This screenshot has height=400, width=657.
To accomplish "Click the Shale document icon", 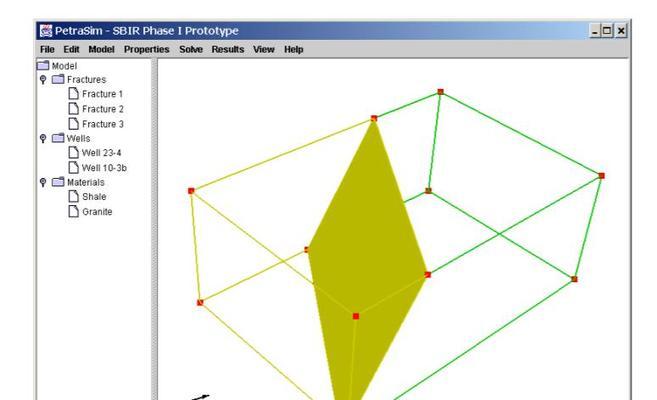I will pos(73,196).
